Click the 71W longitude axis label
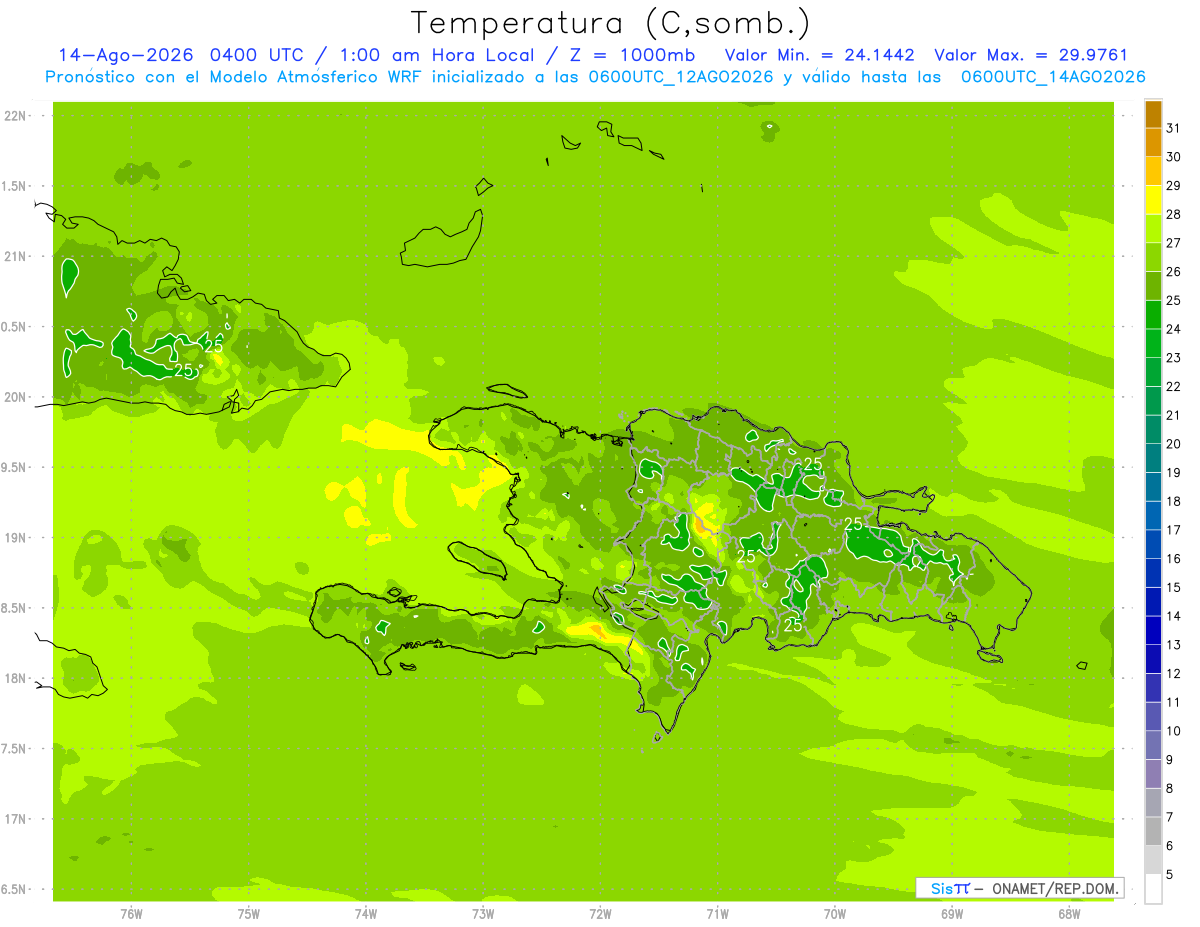 [x=717, y=914]
